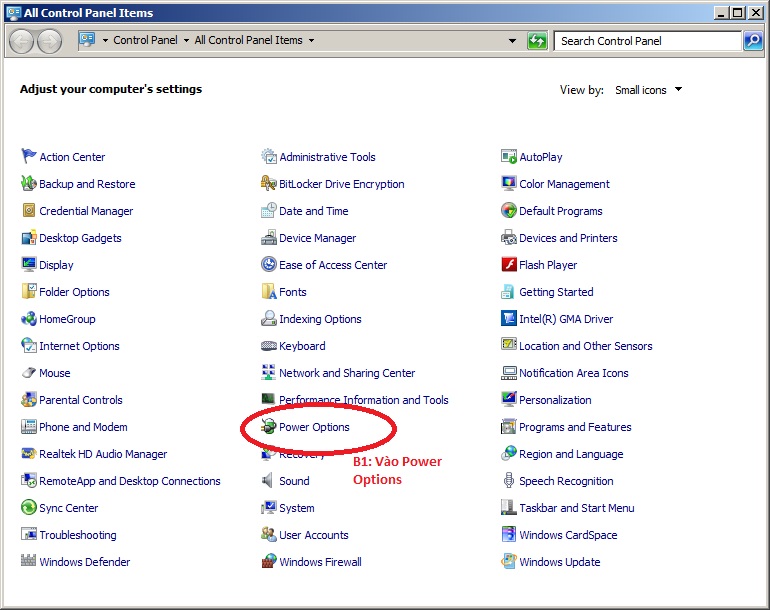Click the Windows Defender wall icon

tap(28, 561)
